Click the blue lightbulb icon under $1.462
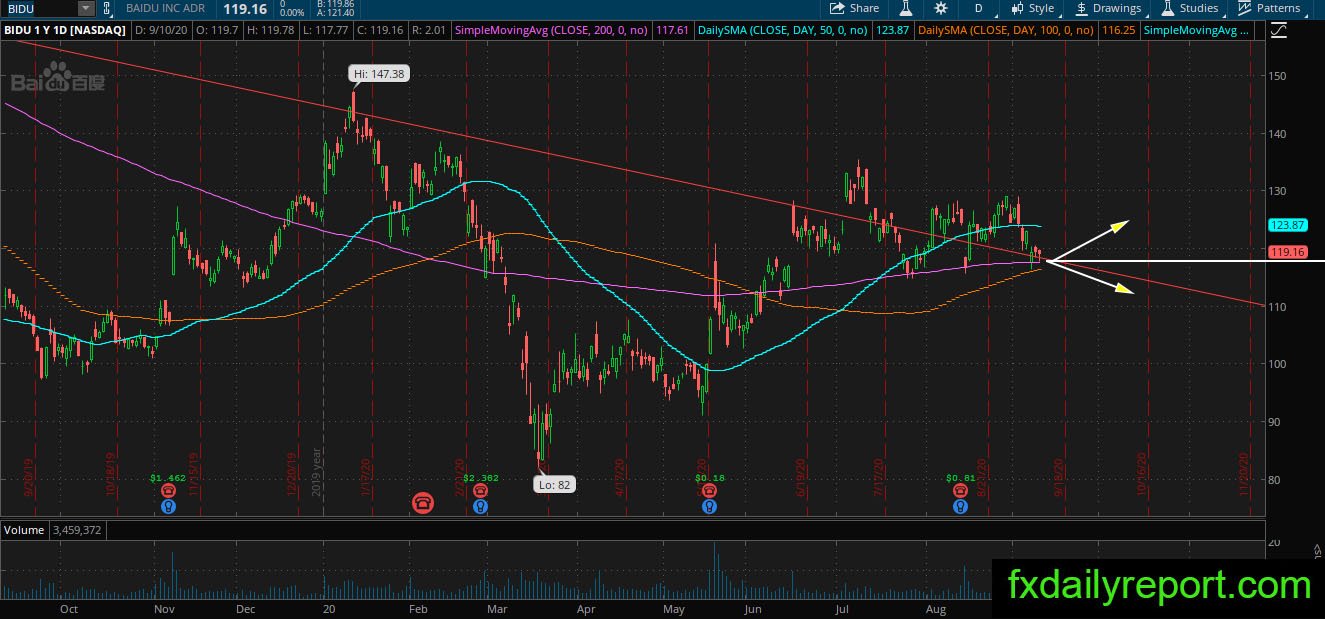The image size is (1325, 619). pos(169,507)
